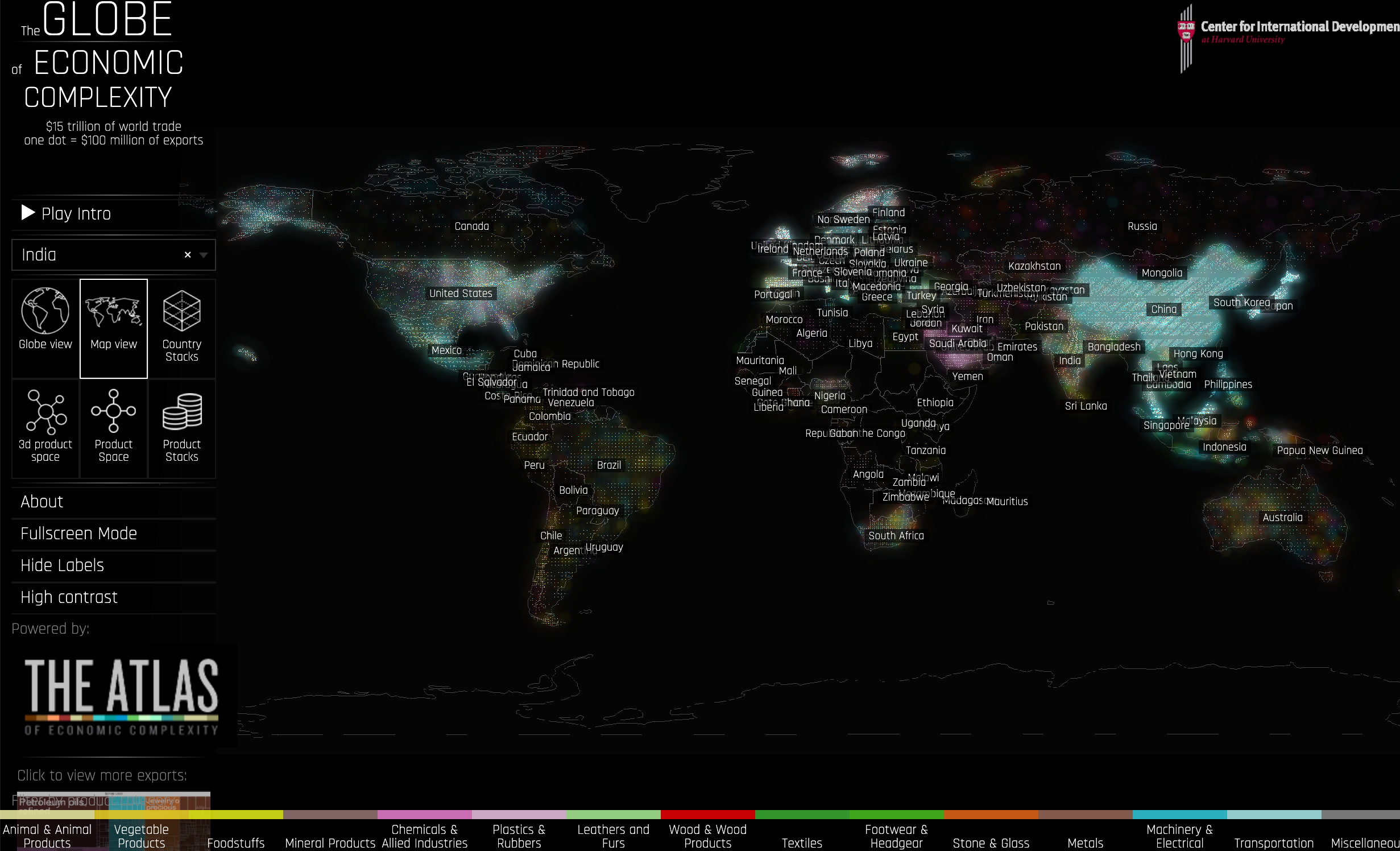Viewport: 1400px width, 851px height.
Task: Clear the India country selection
Action: [188, 255]
